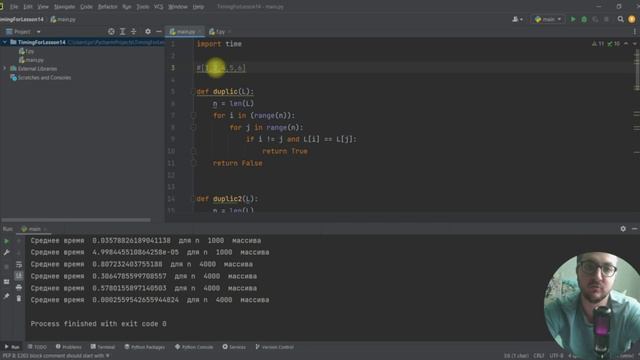The height and width of the screenshot is (360, 640).
Task: Click the wrench icon in Run panel
Action: pos(6,253)
